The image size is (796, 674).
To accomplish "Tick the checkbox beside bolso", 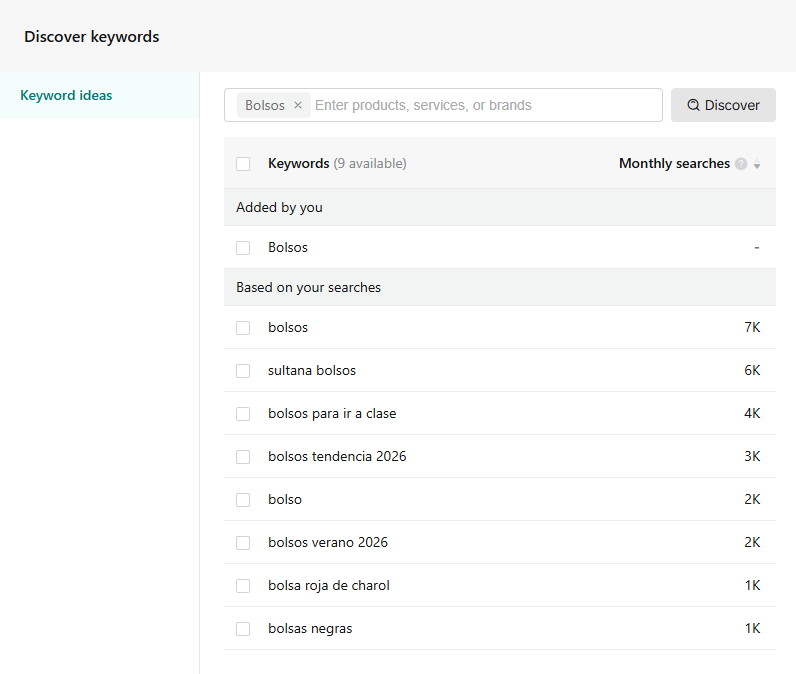I will [243, 500].
